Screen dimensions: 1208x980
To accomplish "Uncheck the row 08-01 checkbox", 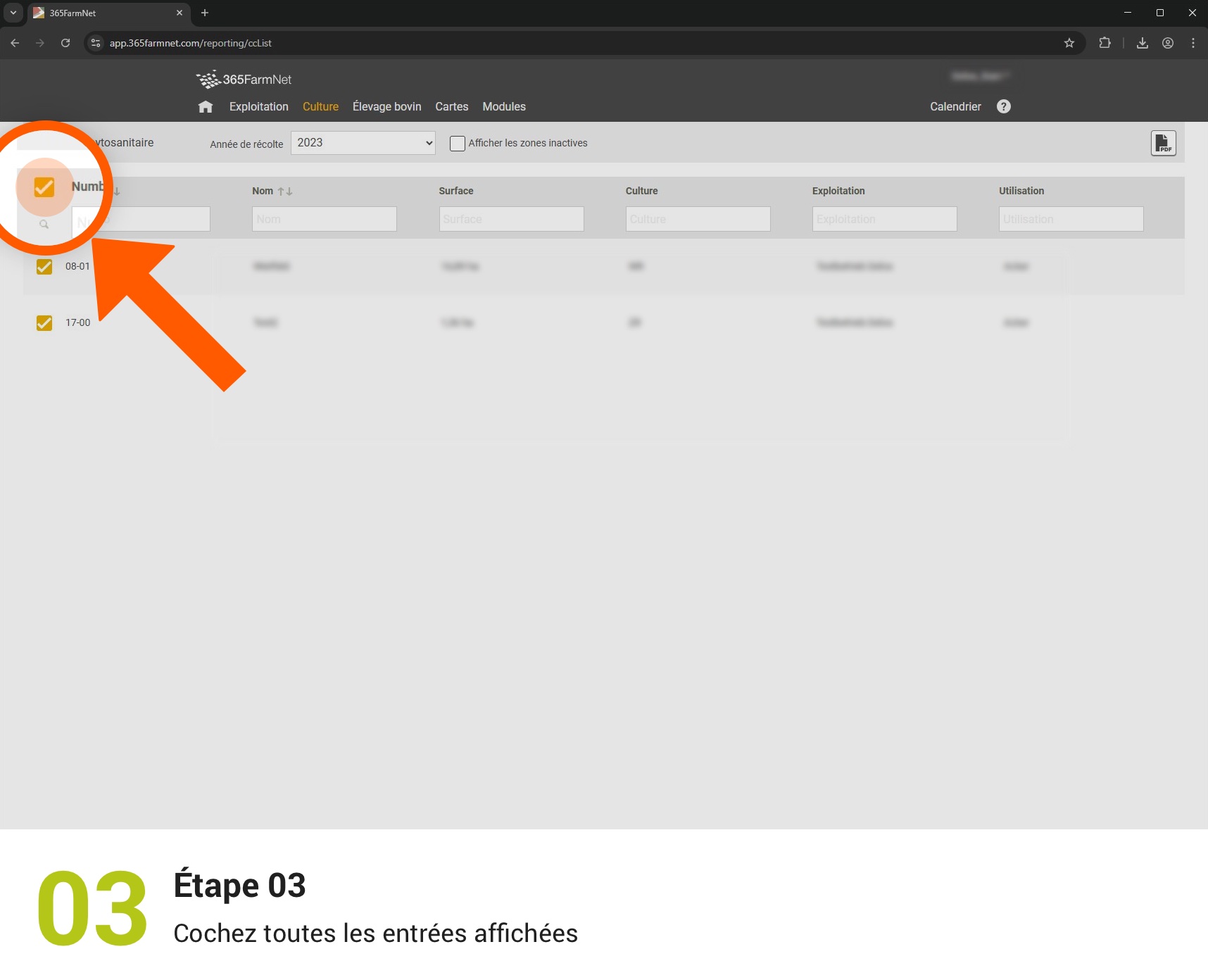I will (x=44, y=267).
